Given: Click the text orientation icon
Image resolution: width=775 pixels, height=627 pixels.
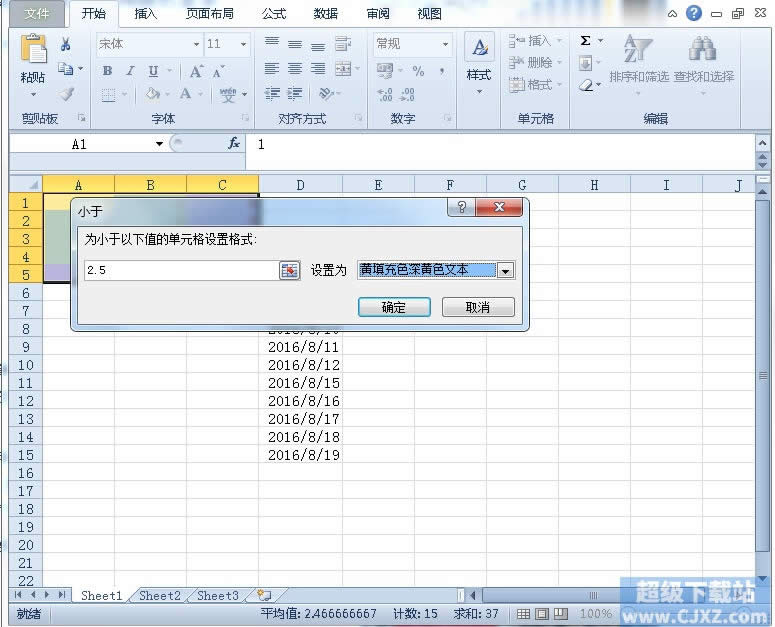Looking at the screenshot, I should tap(326, 93).
